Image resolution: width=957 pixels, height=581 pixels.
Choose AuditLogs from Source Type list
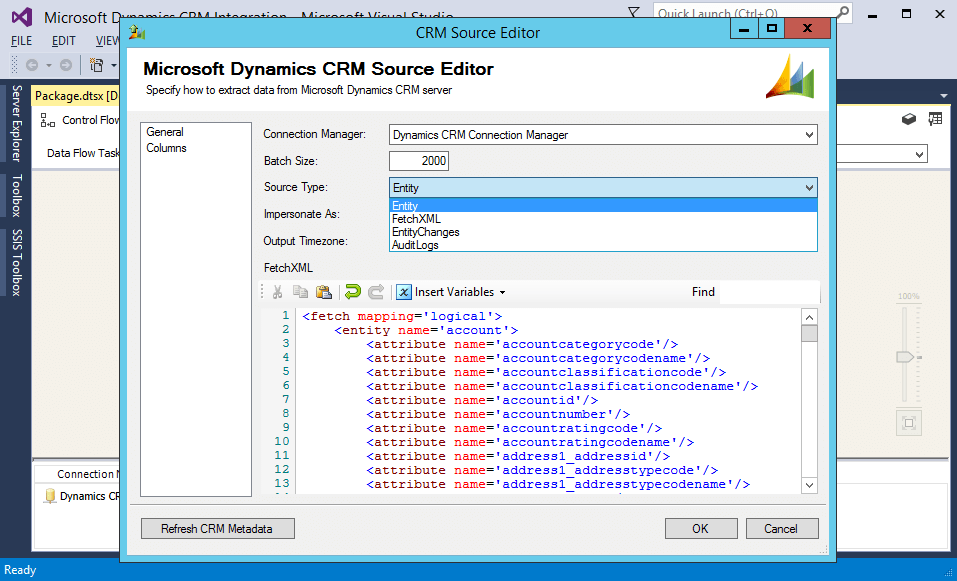[x=603, y=245]
